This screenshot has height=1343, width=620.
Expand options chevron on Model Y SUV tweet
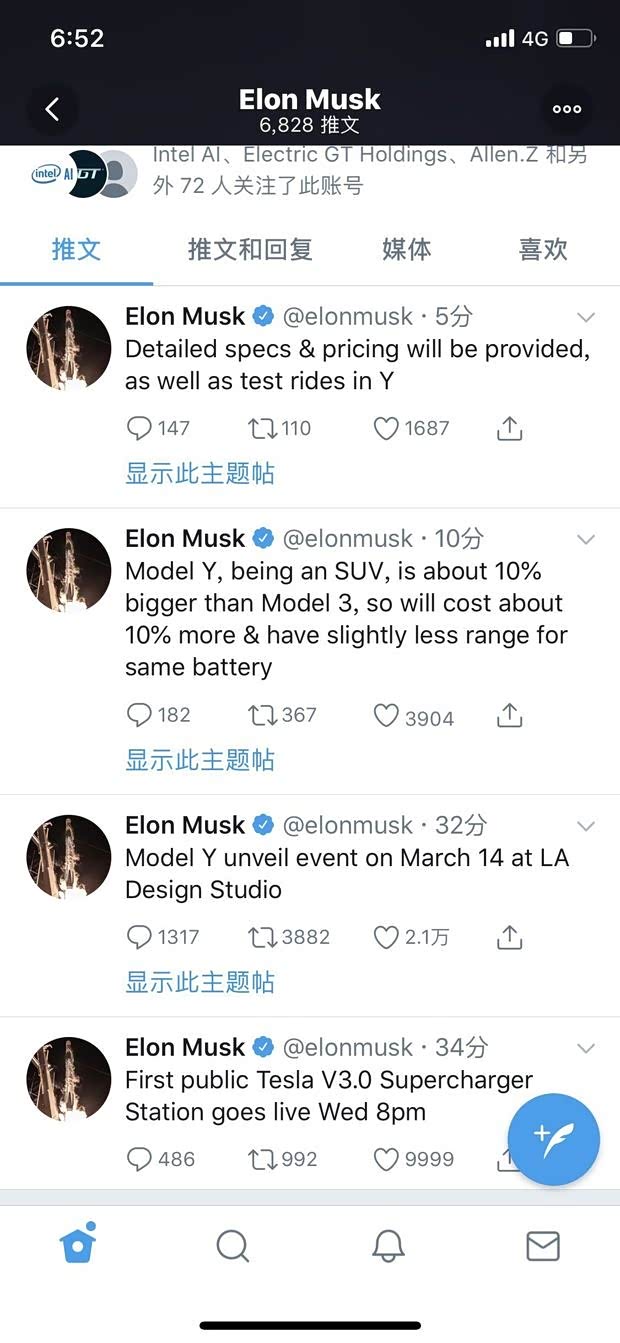point(586,540)
